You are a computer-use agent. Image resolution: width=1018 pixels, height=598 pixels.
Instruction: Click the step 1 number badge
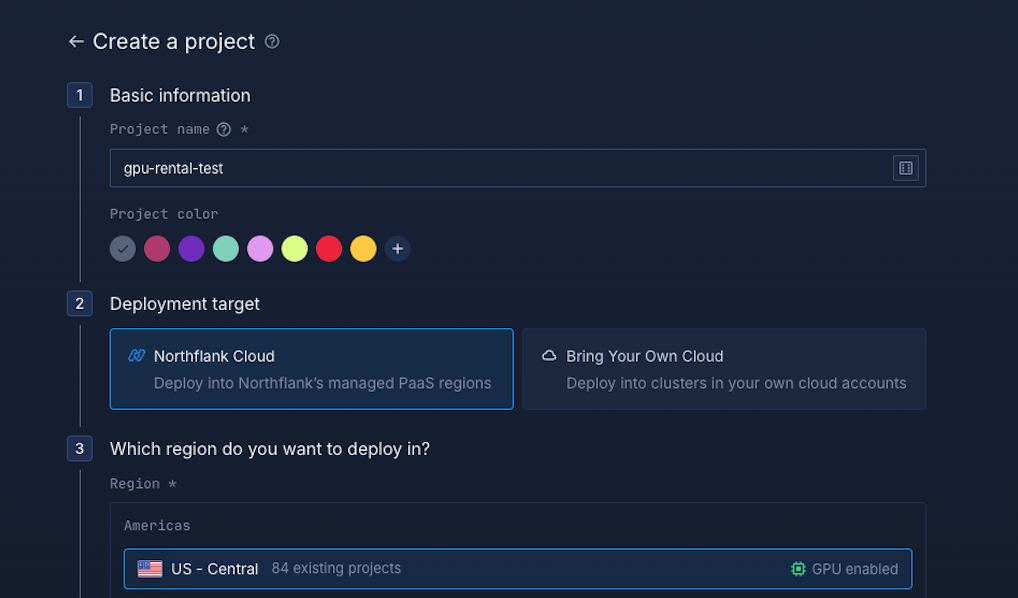(80, 95)
